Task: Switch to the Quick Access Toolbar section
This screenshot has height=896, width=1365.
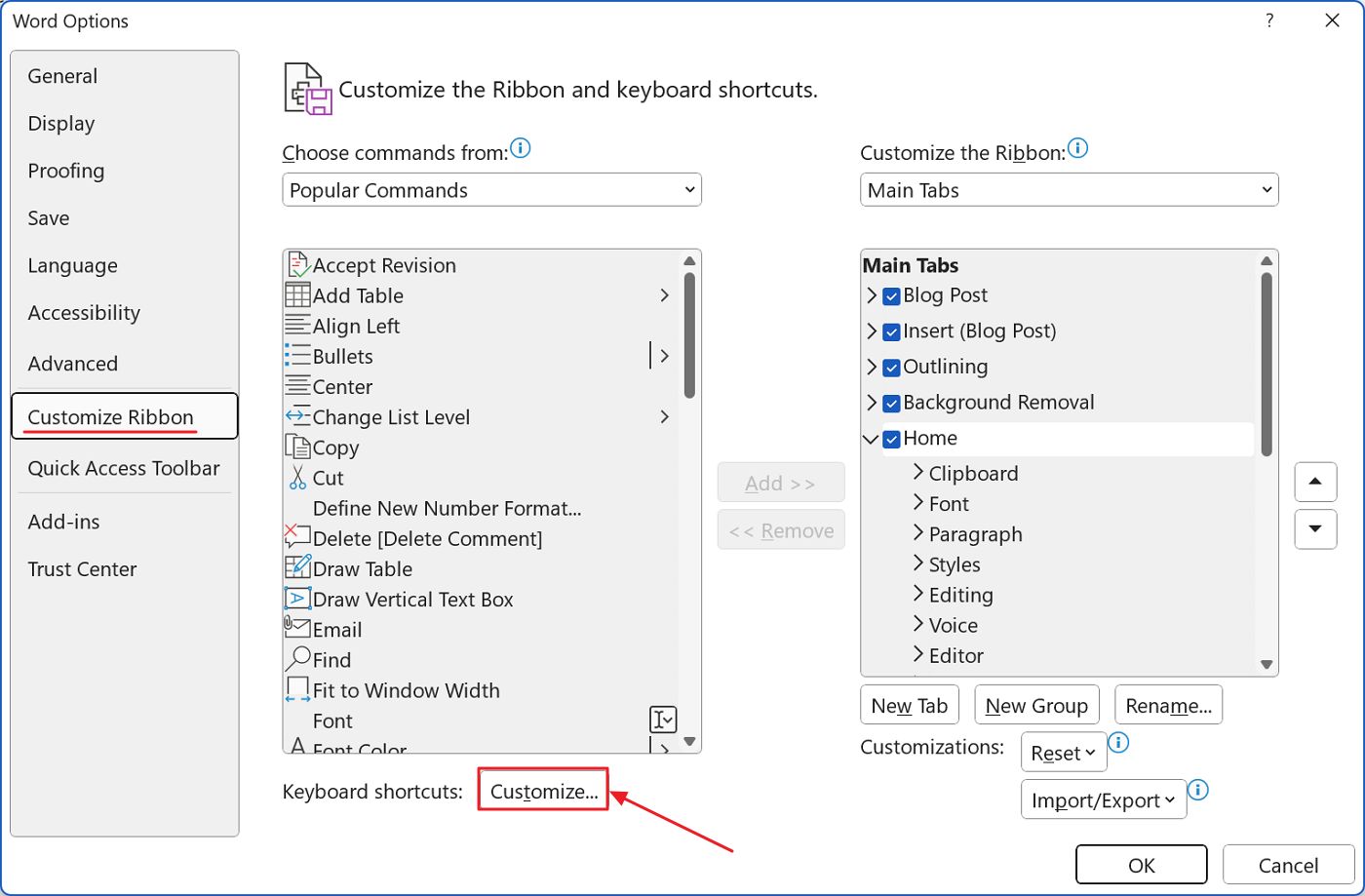Action: pos(124,468)
